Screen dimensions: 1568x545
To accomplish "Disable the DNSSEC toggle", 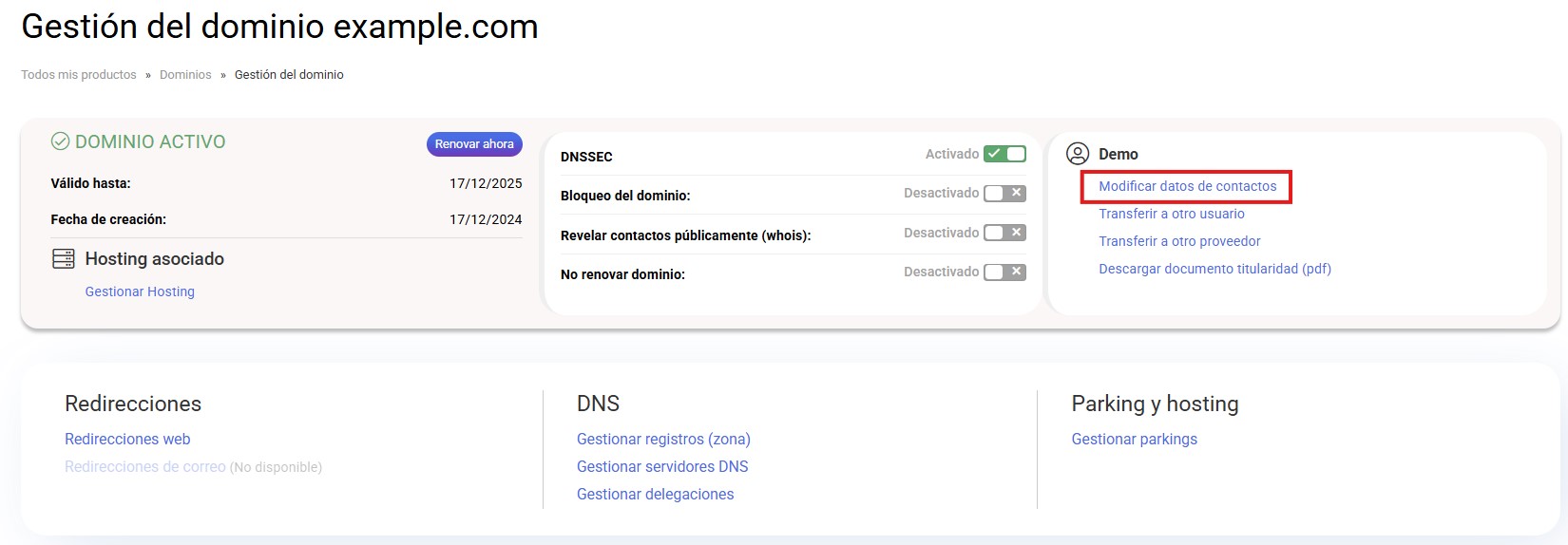I will coord(1004,154).
